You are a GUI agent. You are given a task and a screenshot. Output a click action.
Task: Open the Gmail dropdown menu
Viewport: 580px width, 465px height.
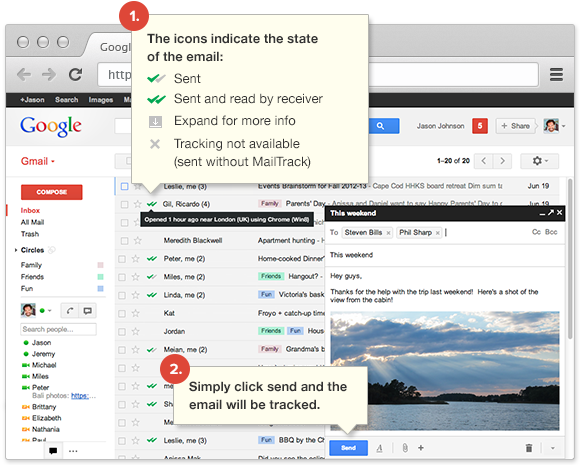point(38,161)
